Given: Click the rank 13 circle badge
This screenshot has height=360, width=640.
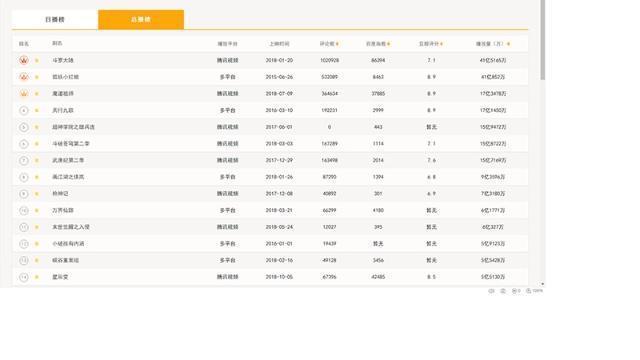Looking at the screenshot, I should coord(24,260).
